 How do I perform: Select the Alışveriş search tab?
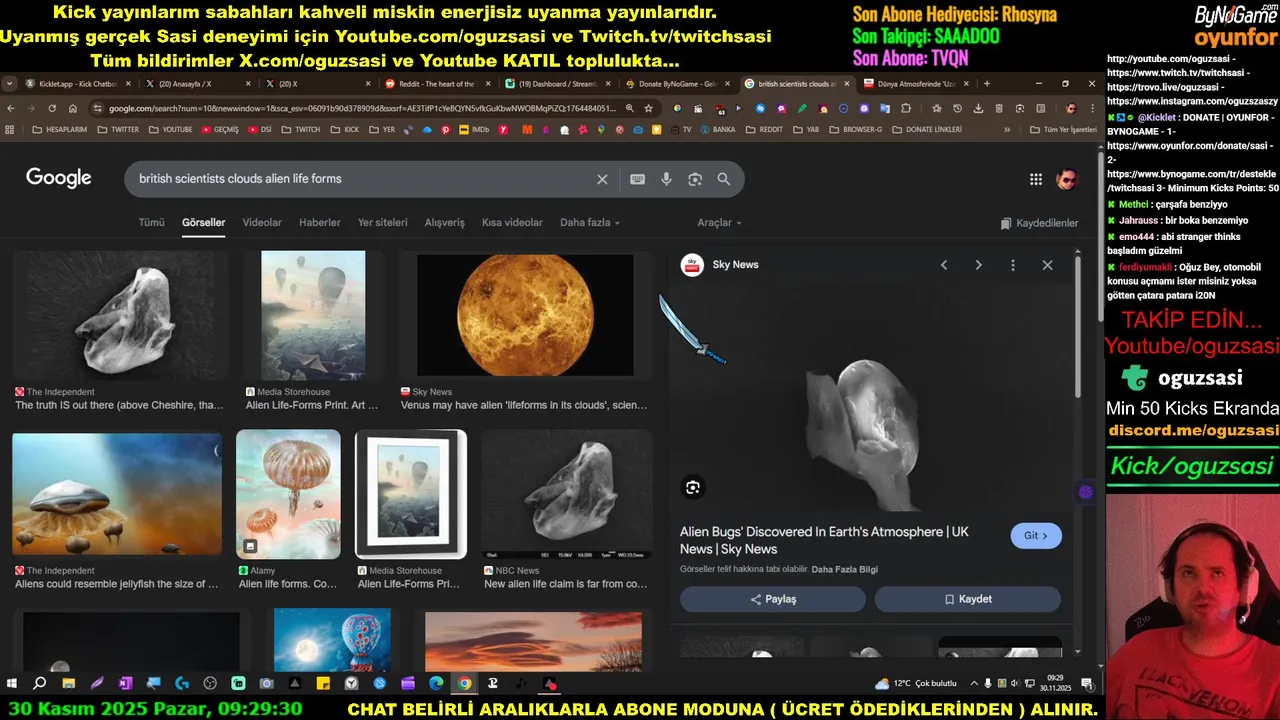pos(445,223)
